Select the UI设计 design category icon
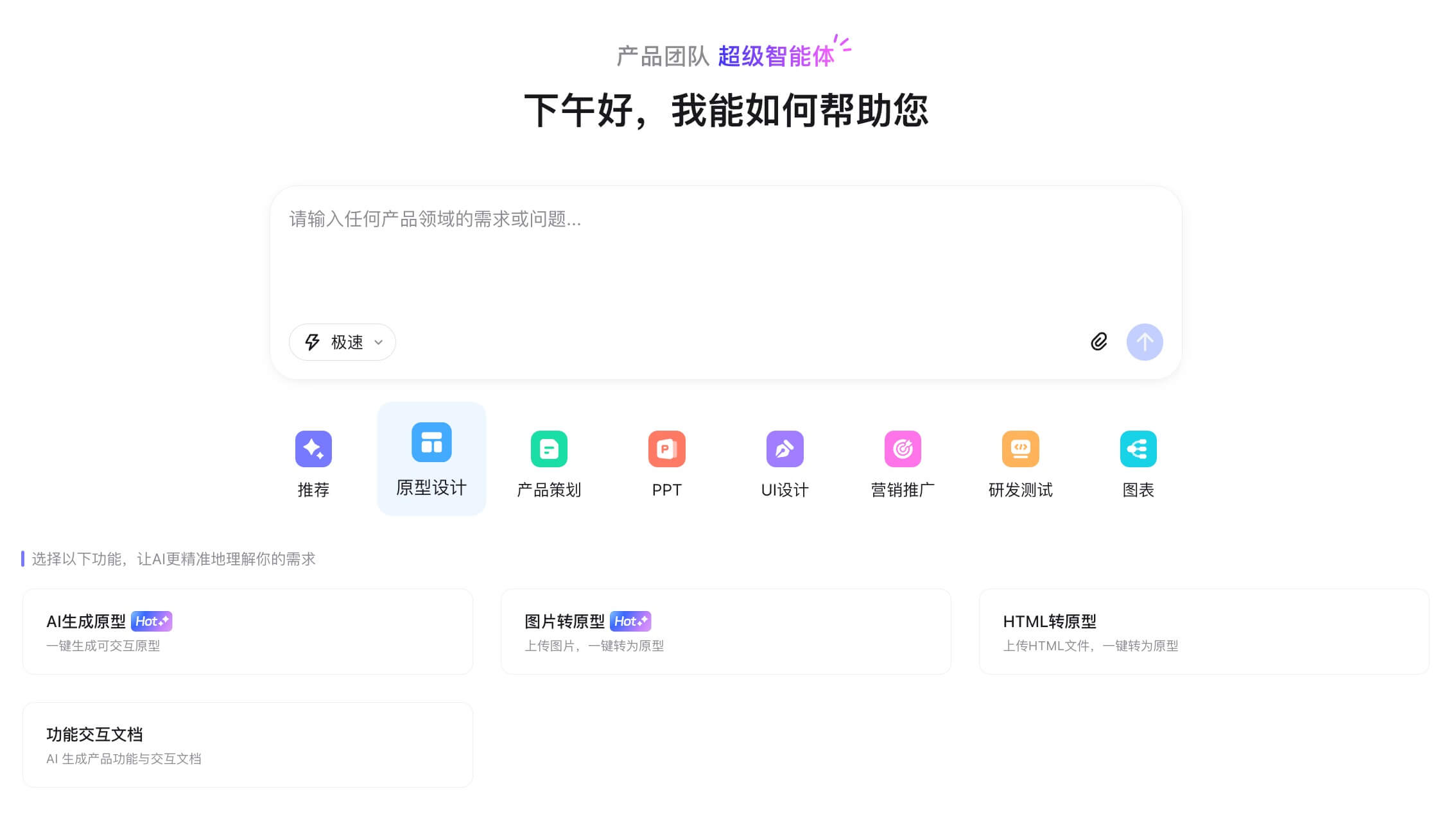Image resolution: width=1456 pixels, height=819 pixels. [784, 449]
